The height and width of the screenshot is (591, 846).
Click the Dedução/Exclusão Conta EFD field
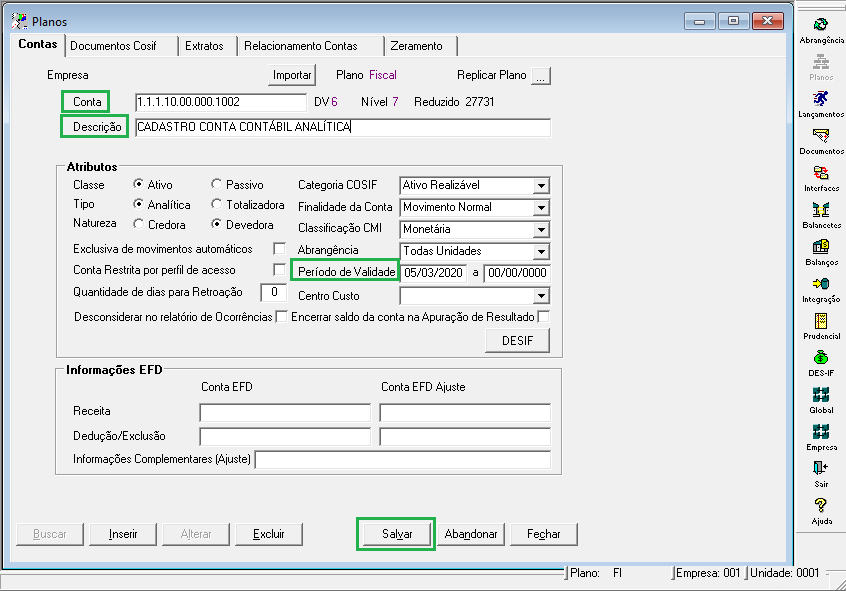coord(285,437)
